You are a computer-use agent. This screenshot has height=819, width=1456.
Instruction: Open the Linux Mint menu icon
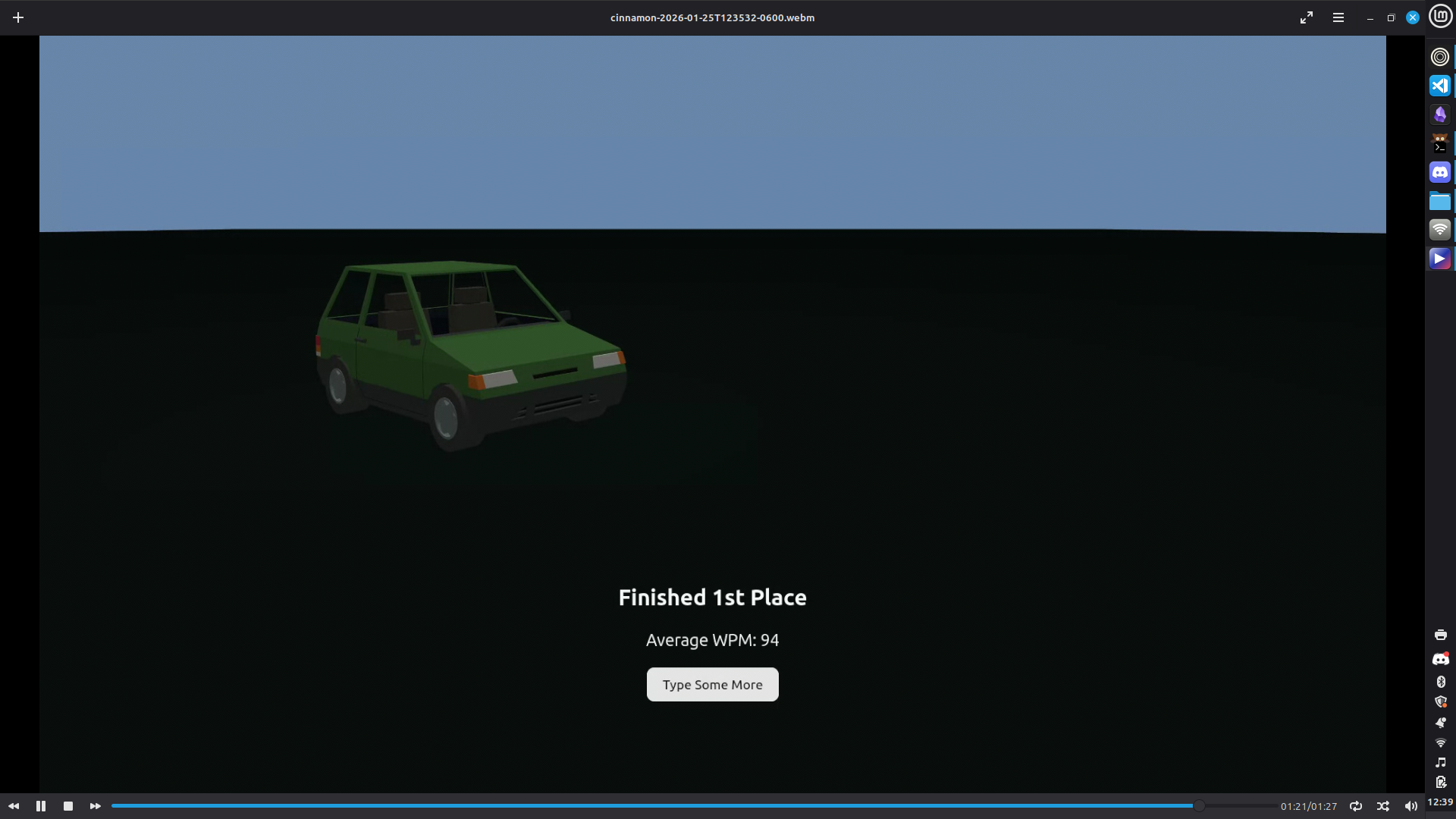[x=1440, y=16]
